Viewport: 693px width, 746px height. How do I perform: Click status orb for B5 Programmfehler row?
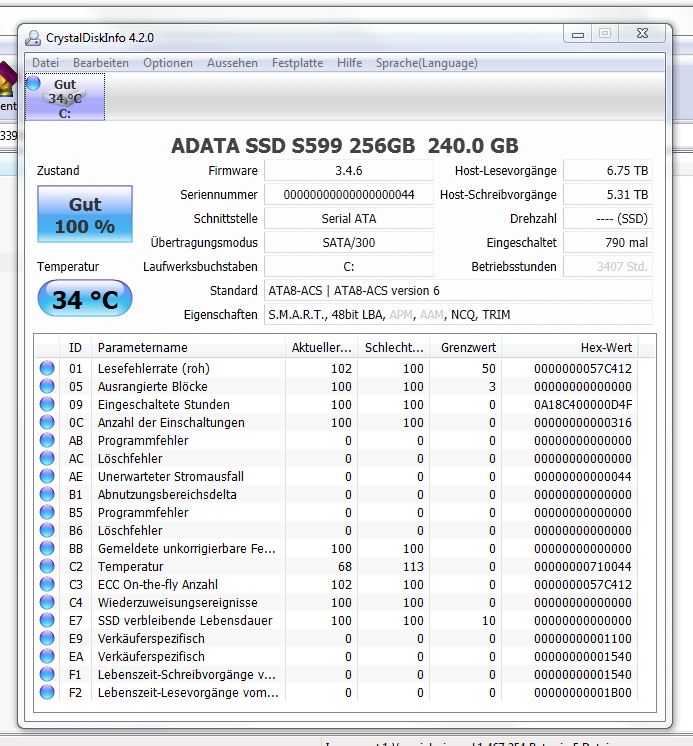point(47,512)
